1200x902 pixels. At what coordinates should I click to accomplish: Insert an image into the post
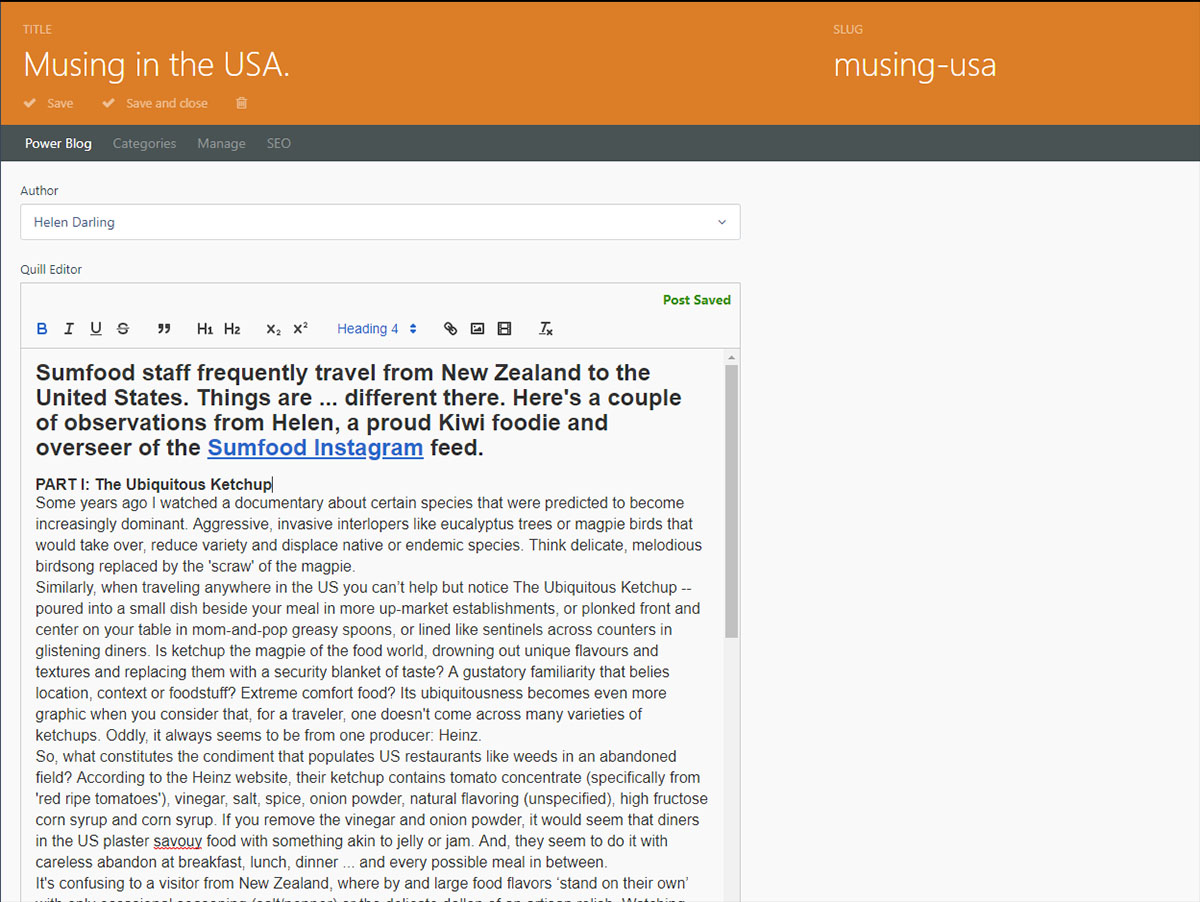(x=477, y=329)
